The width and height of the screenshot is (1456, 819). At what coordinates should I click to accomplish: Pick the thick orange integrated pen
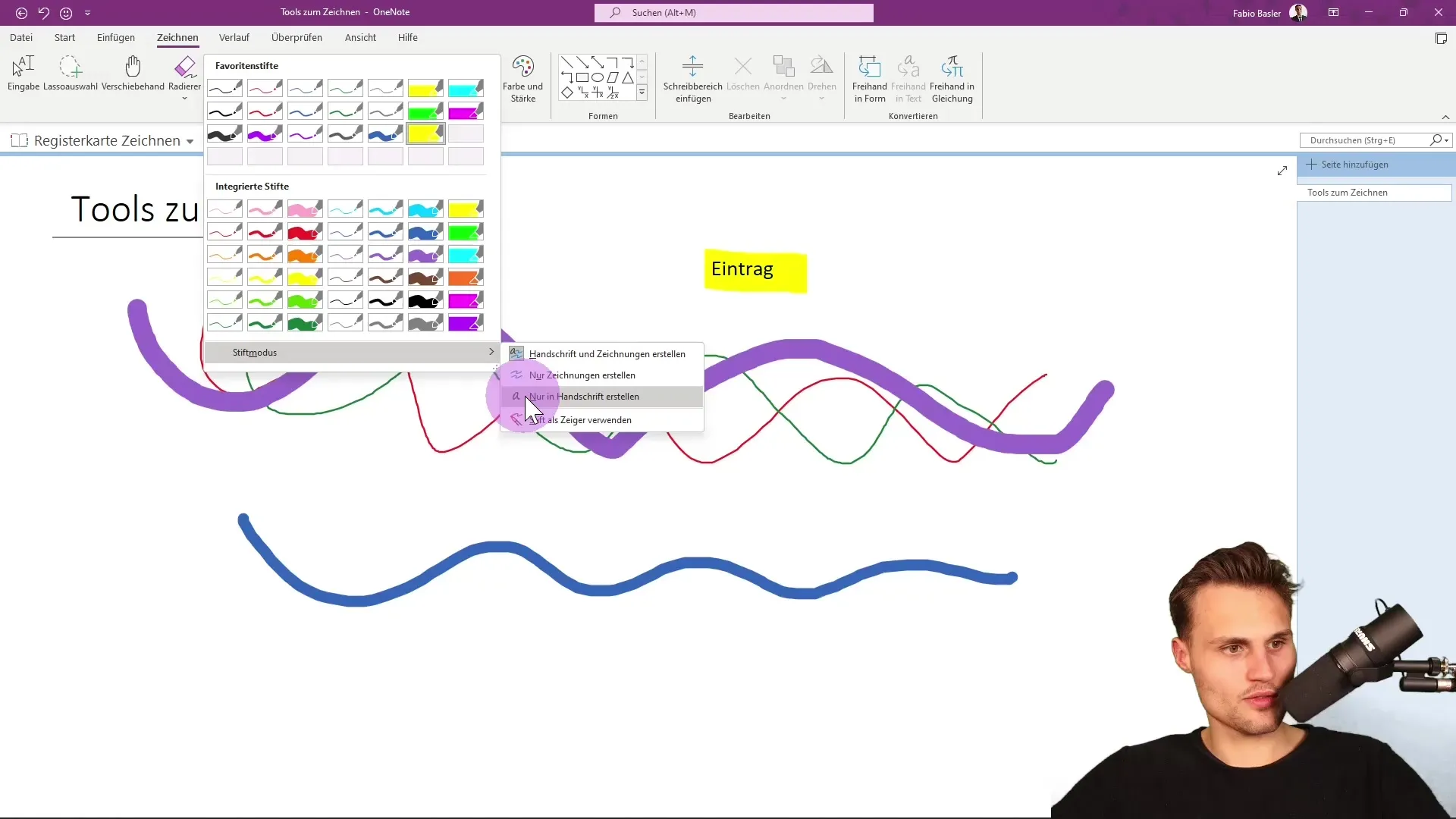click(305, 254)
